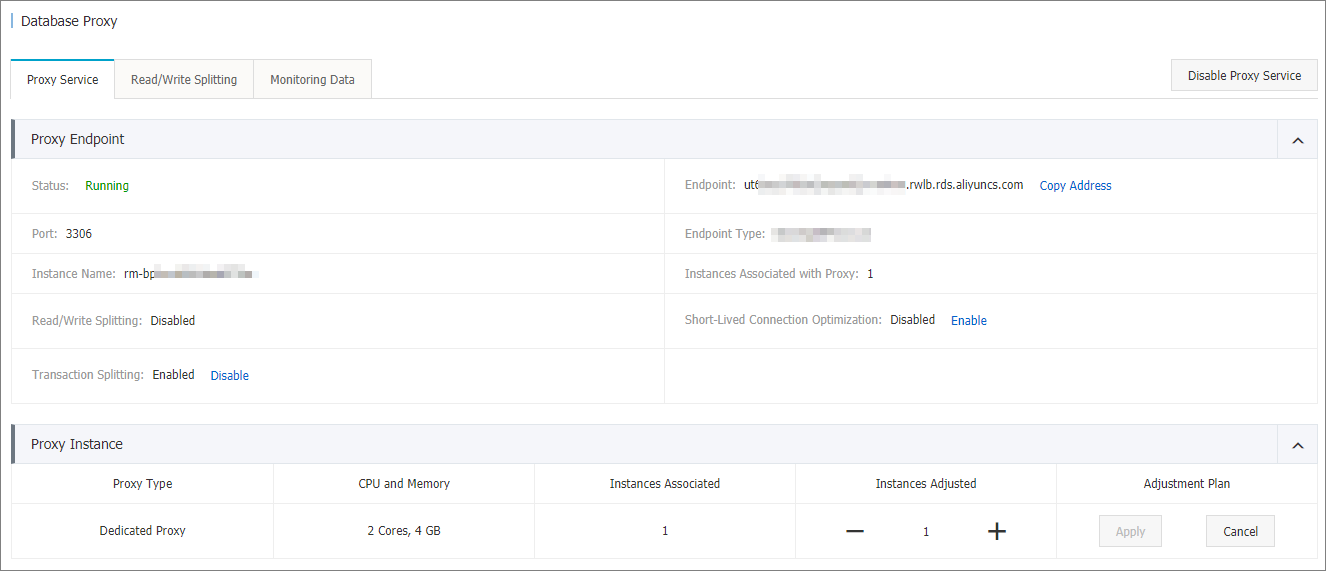The image size is (1326, 571).
Task: Open the Monitoring Data tab
Action: tap(312, 80)
